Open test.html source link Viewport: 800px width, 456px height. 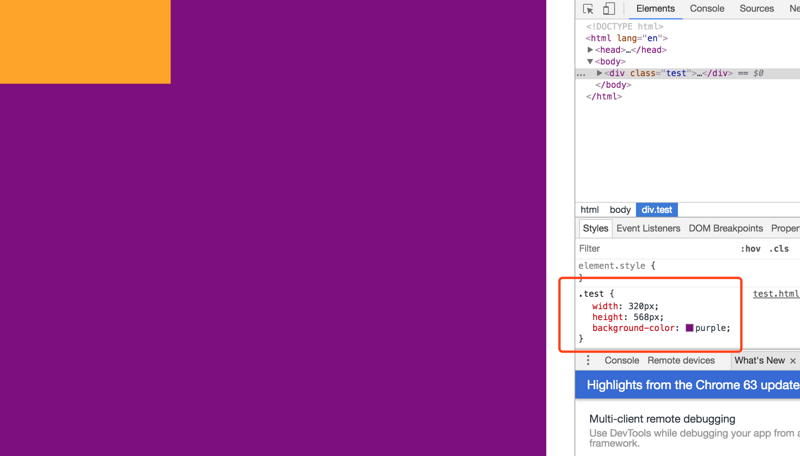(x=775, y=294)
